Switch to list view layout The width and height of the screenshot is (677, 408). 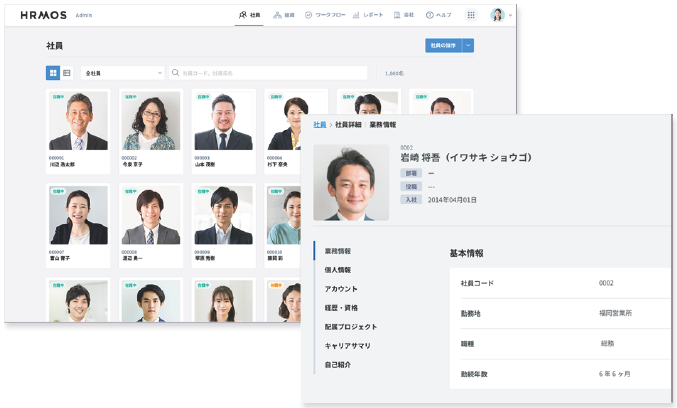(x=67, y=73)
